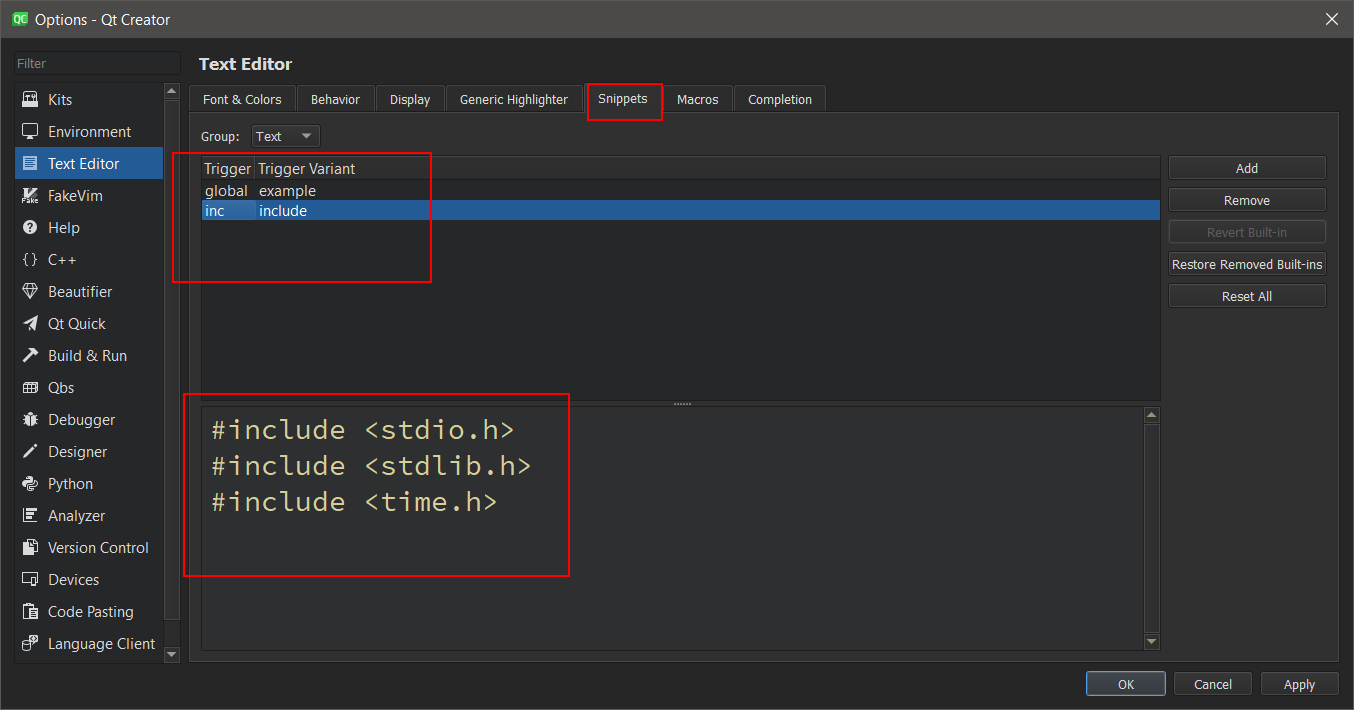Open the Group combo box showing Text
This screenshot has height=710, width=1354.
point(285,137)
